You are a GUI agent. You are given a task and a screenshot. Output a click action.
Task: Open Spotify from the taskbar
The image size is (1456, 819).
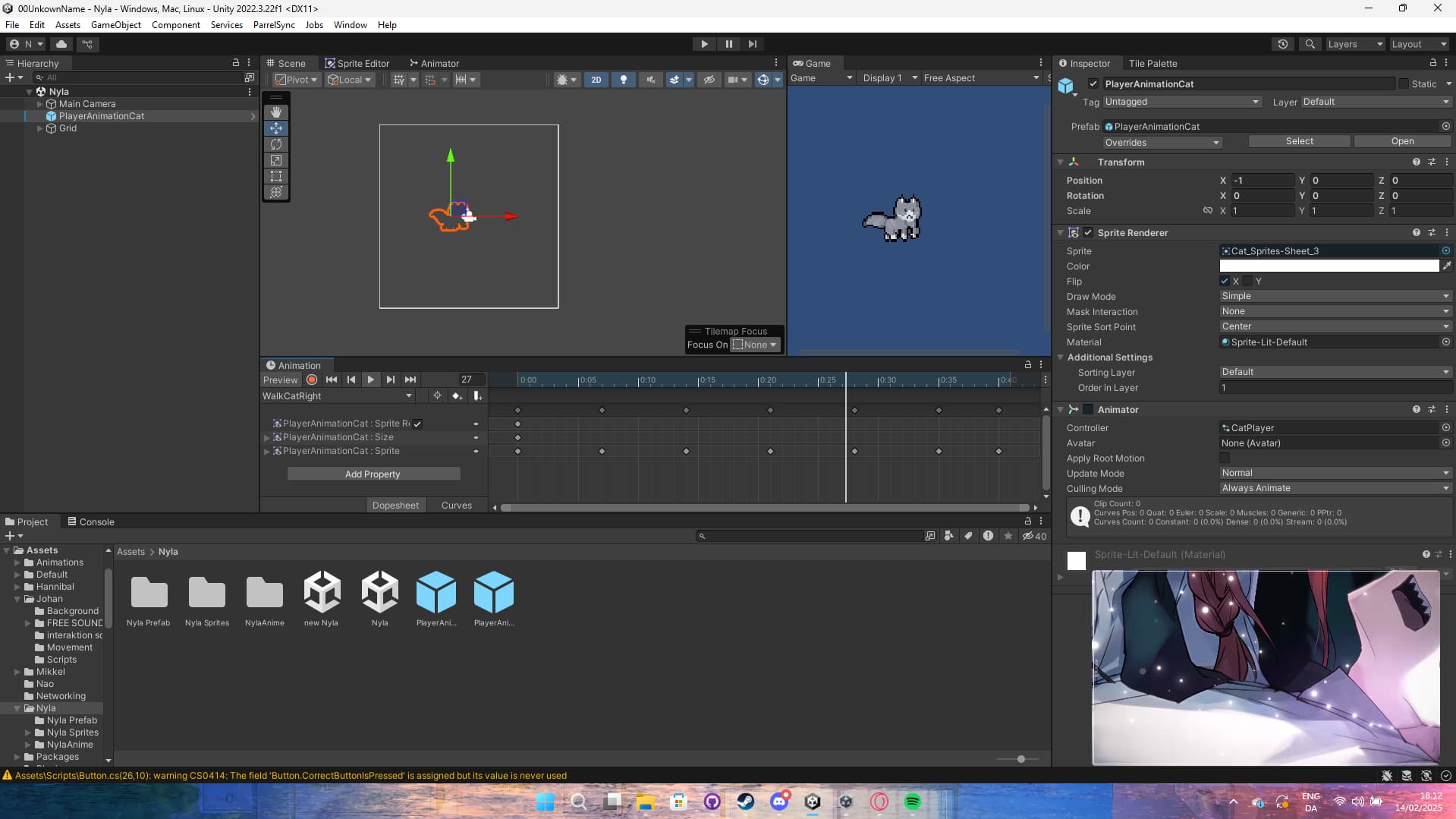tap(913, 802)
